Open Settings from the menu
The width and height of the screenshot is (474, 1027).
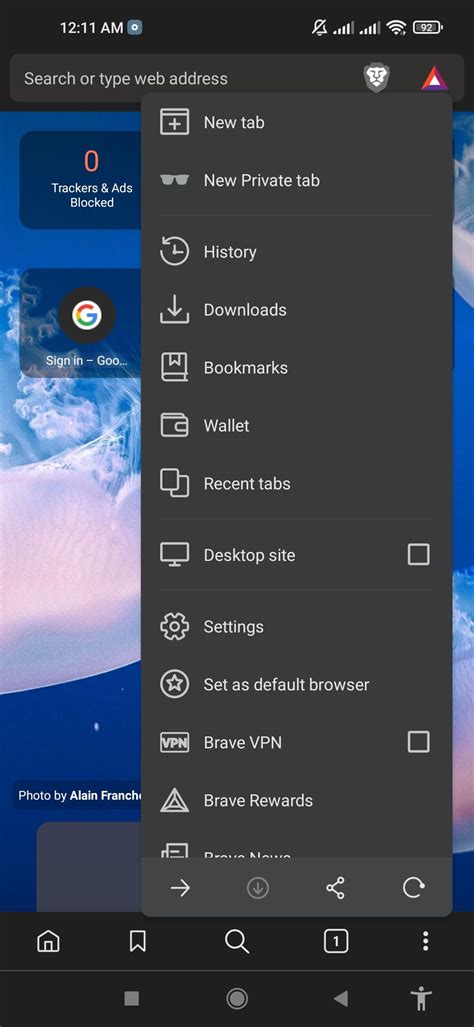tap(297, 627)
